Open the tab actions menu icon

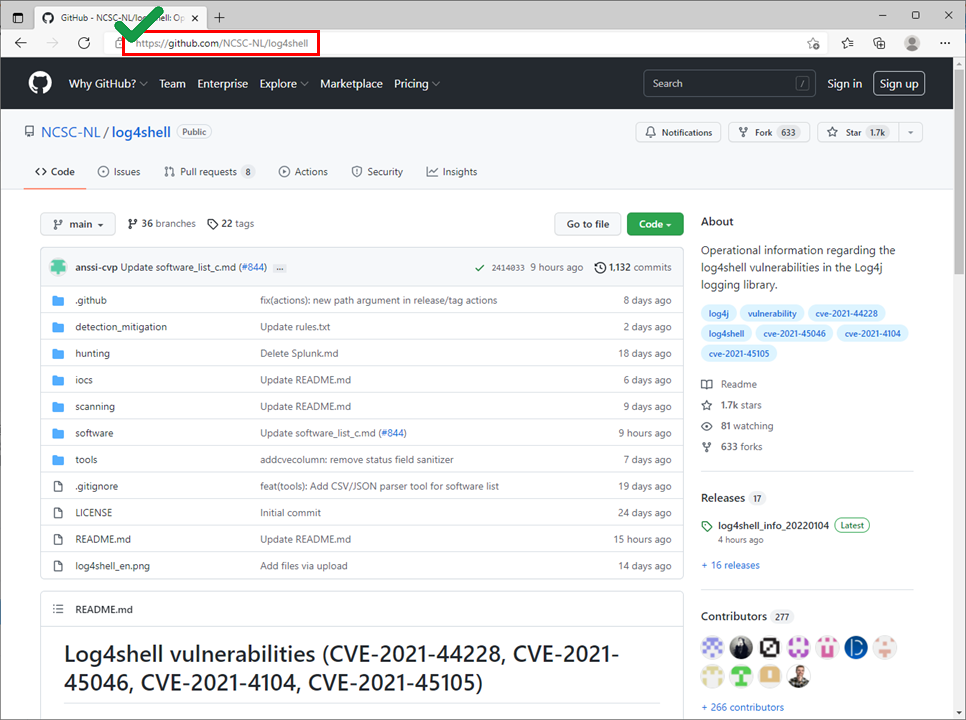coord(18,18)
